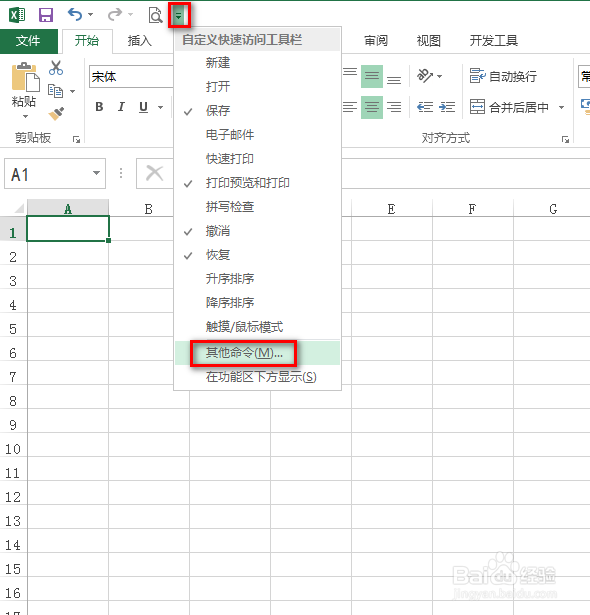Click the 粘贴 paste icon

point(25,77)
